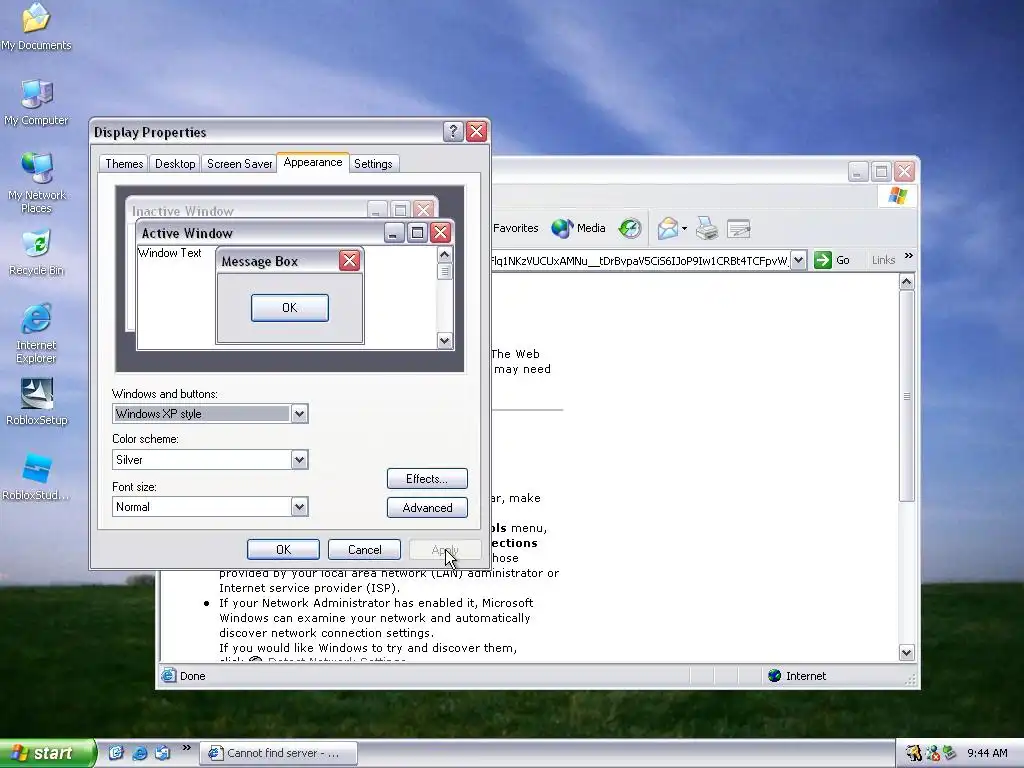Click the browser scrollbar up arrow
The height and width of the screenshot is (768, 1024).
pos(906,282)
